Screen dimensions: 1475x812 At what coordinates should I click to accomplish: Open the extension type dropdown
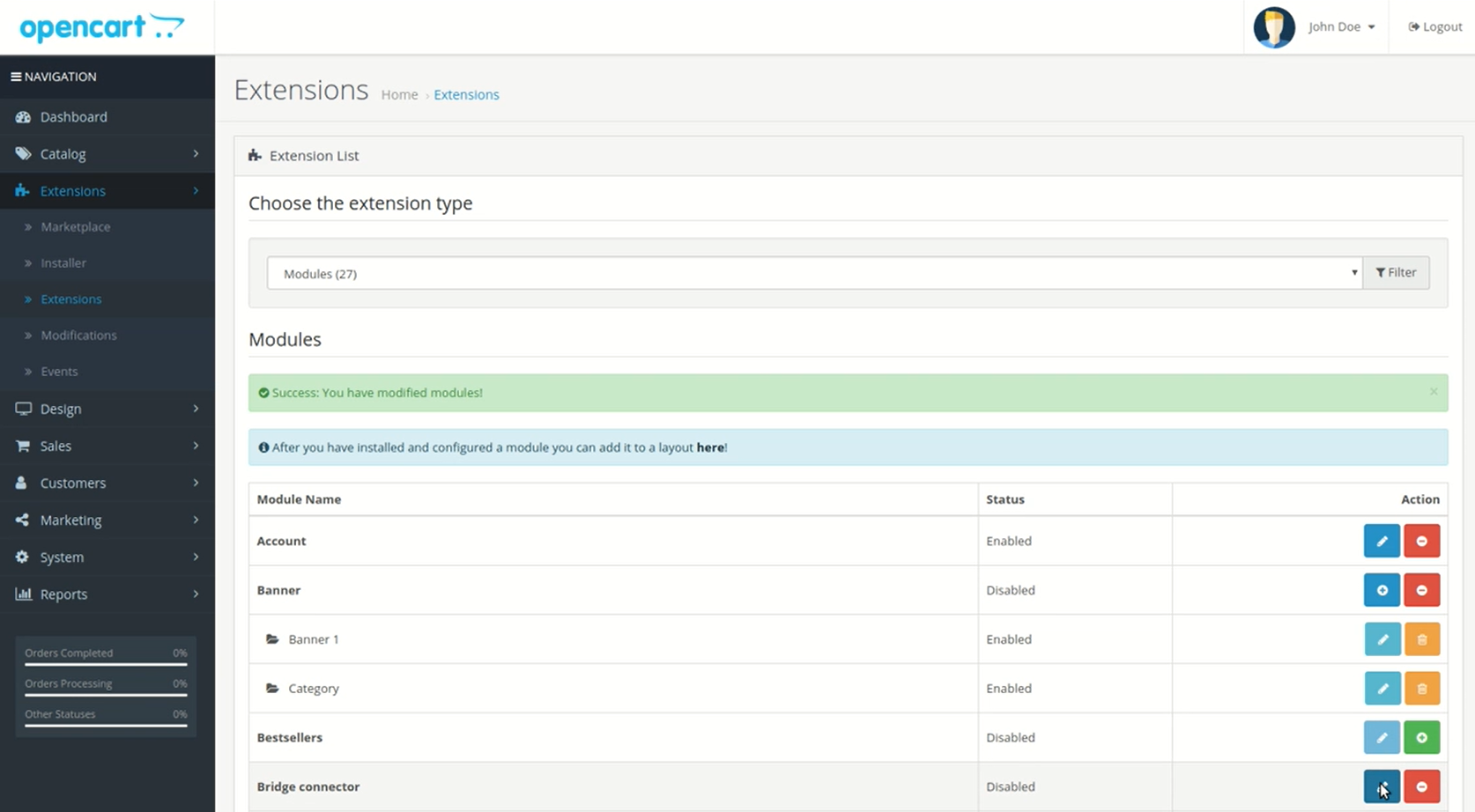coord(814,274)
